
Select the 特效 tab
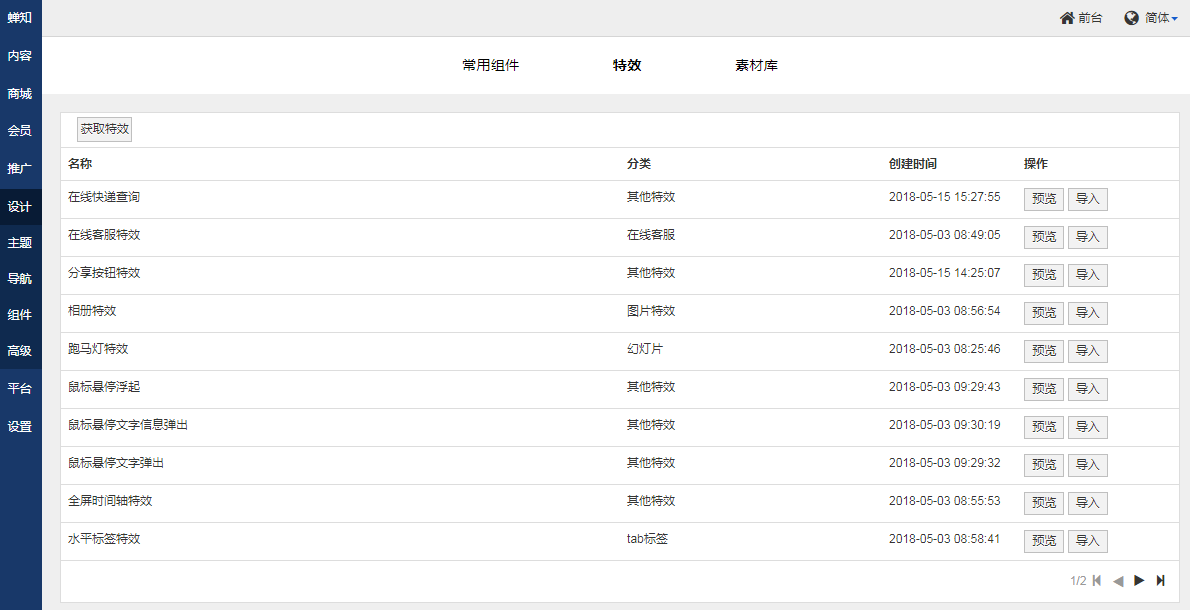627,66
